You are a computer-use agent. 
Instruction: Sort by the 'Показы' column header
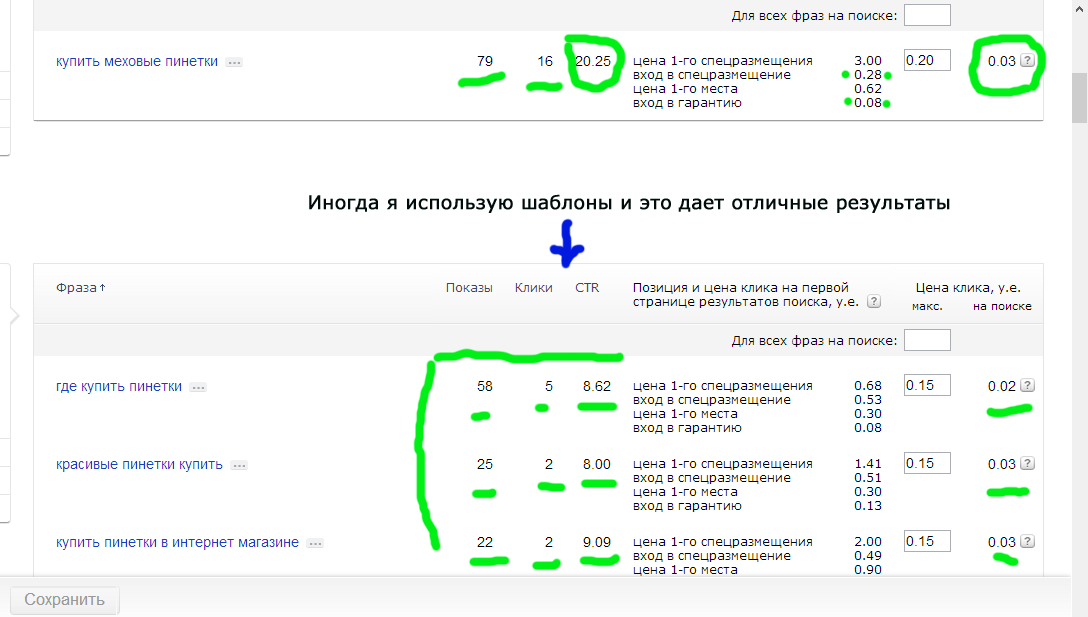[x=469, y=287]
